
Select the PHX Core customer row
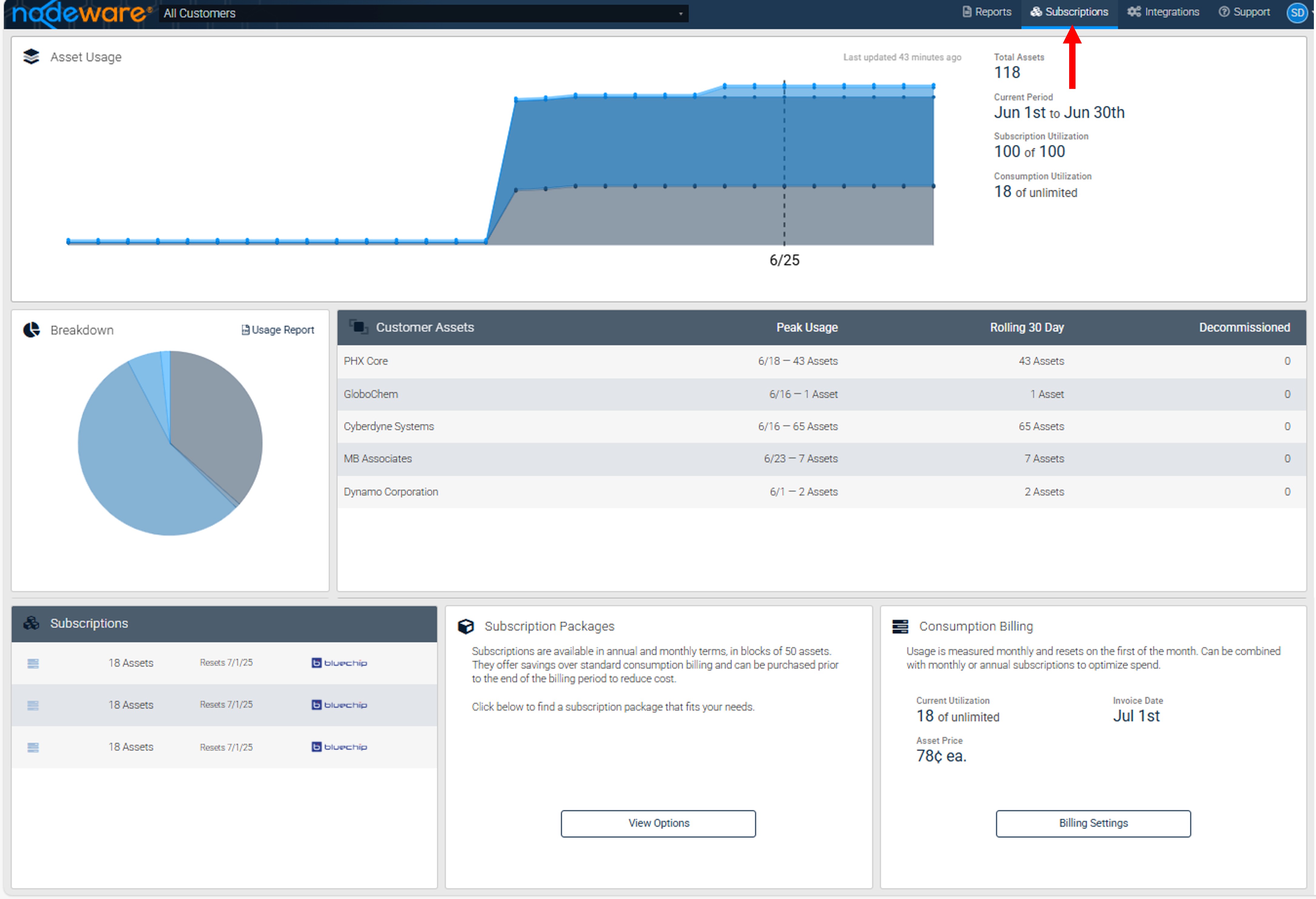(821, 361)
